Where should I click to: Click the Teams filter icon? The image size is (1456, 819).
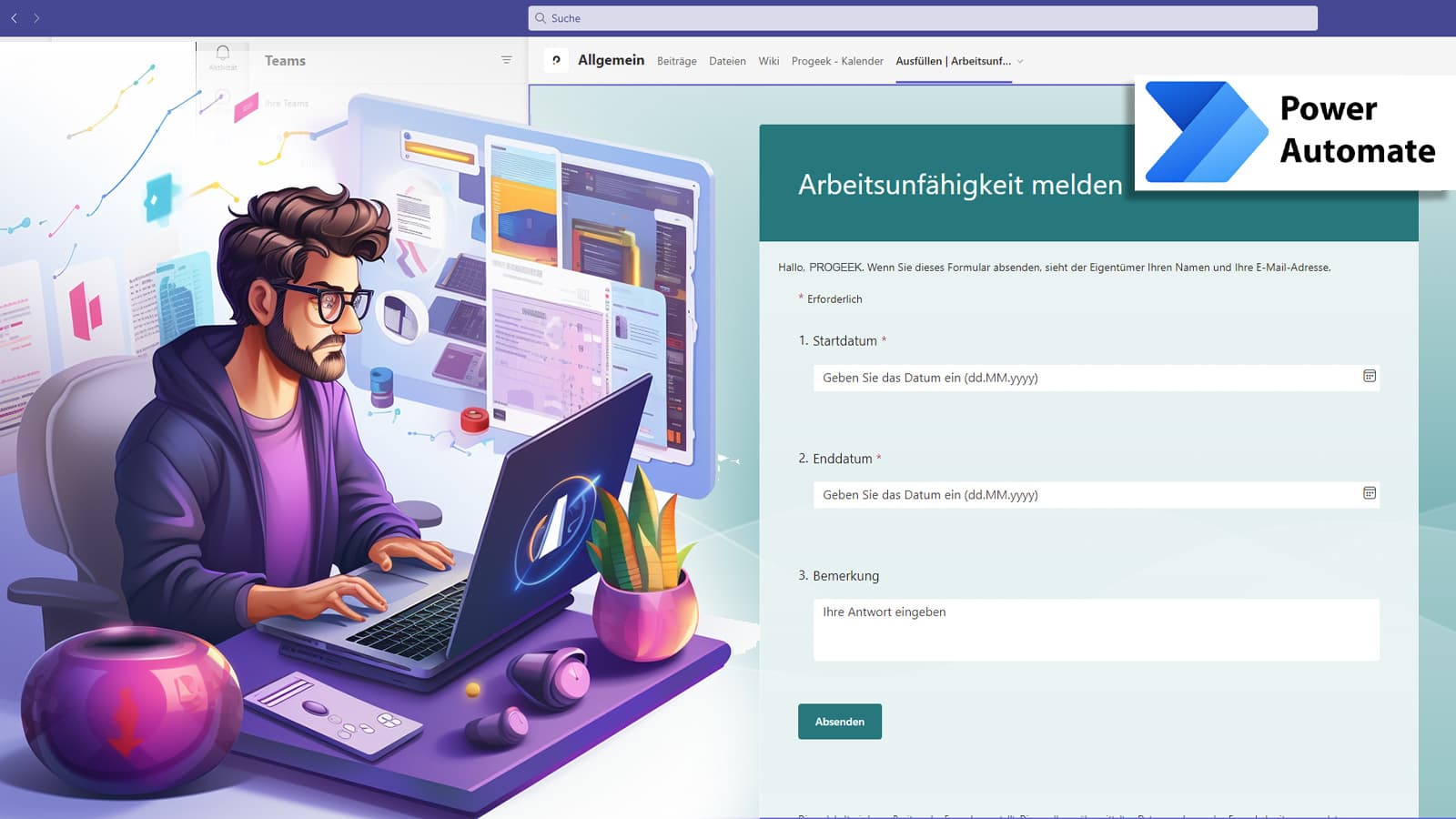pyautogui.click(x=507, y=60)
